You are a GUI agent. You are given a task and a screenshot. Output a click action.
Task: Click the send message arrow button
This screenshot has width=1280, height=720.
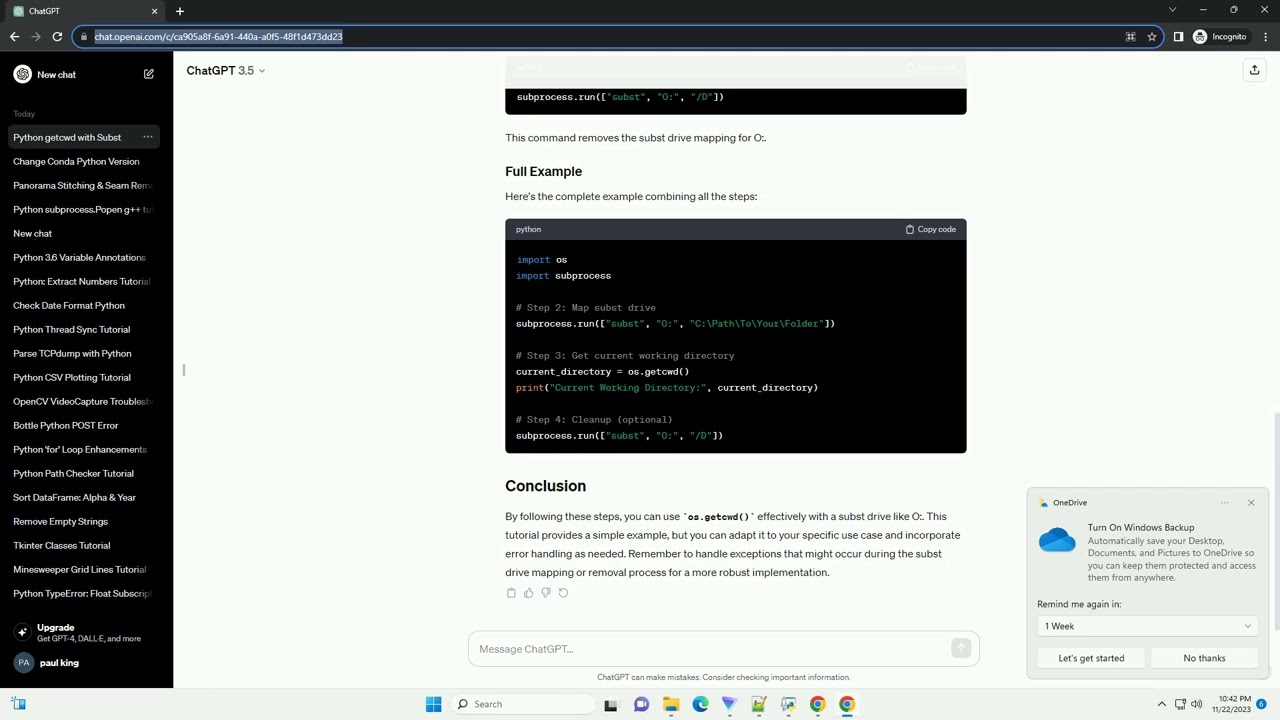(x=961, y=649)
